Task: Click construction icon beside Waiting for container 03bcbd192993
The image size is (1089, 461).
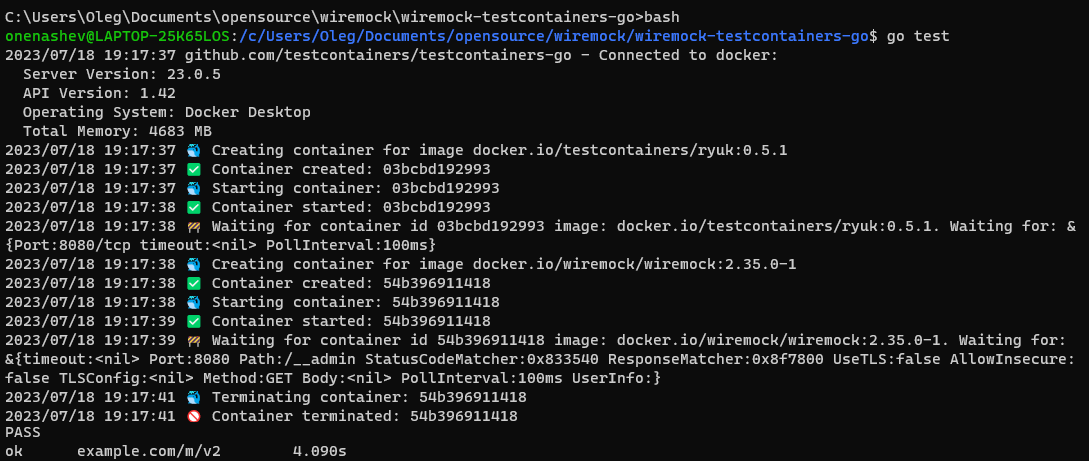Action: [x=194, y=226]
